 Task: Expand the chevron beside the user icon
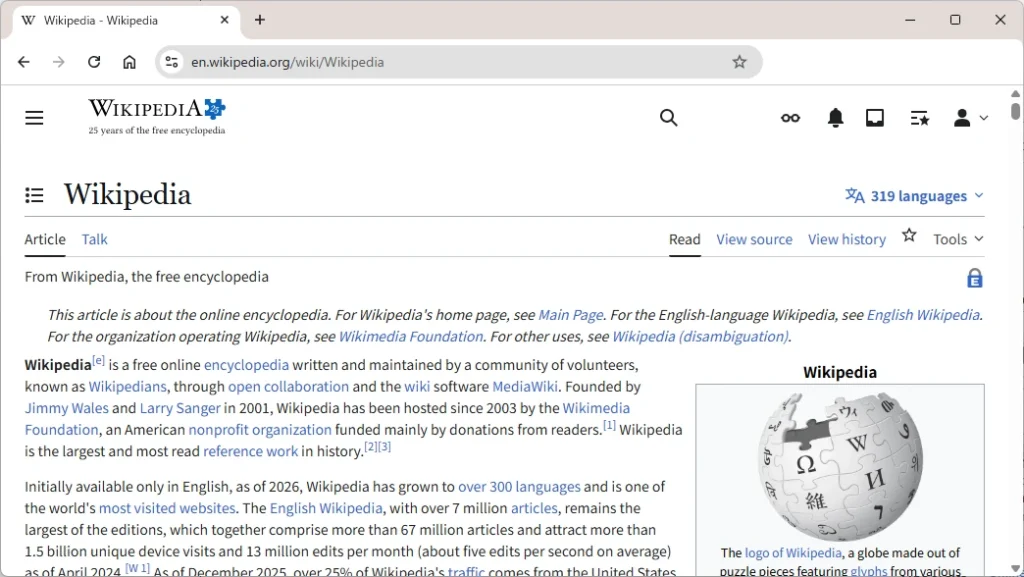click(x=984, y=118)
